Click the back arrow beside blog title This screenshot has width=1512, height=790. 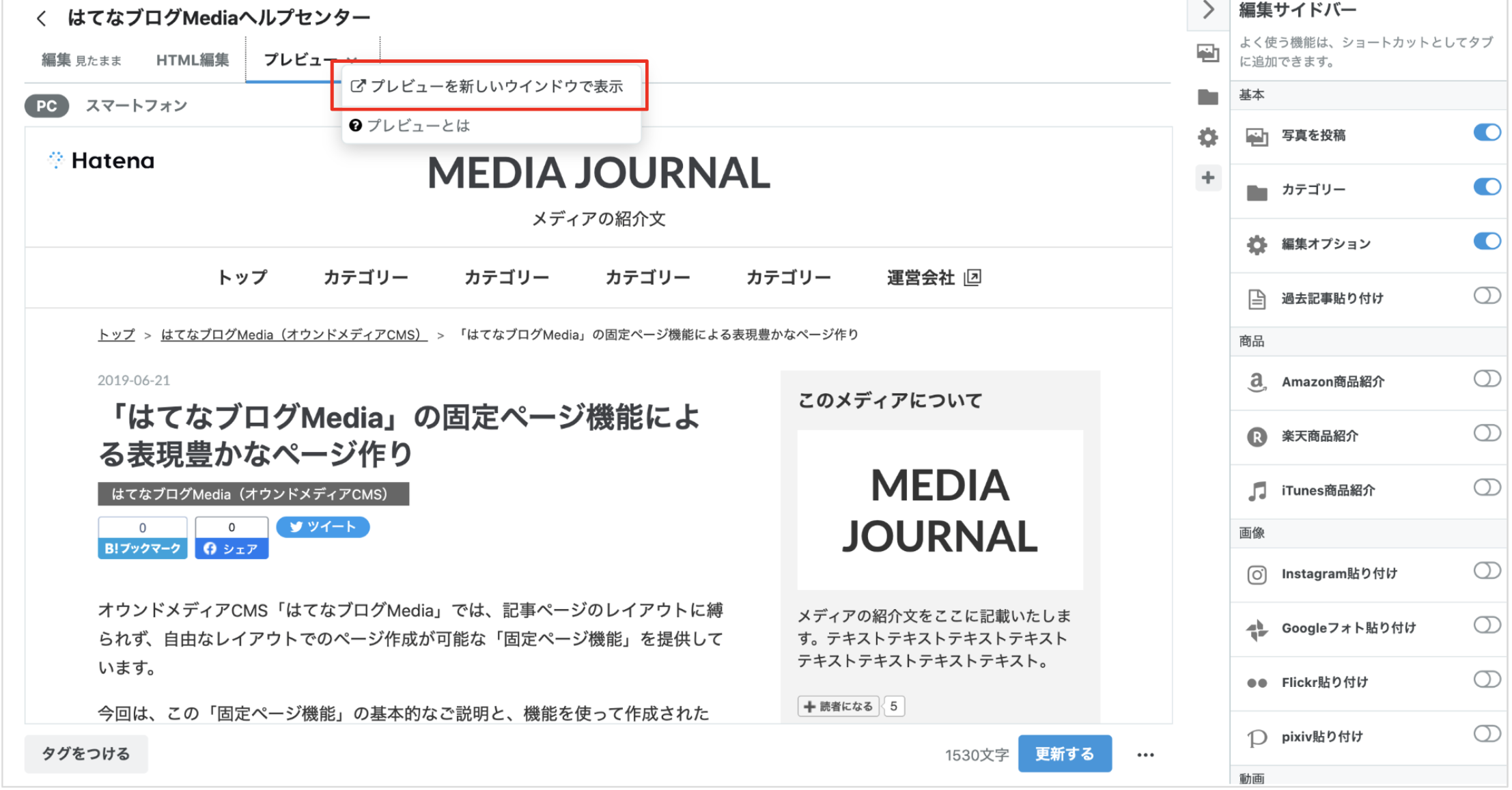[42, 18]
